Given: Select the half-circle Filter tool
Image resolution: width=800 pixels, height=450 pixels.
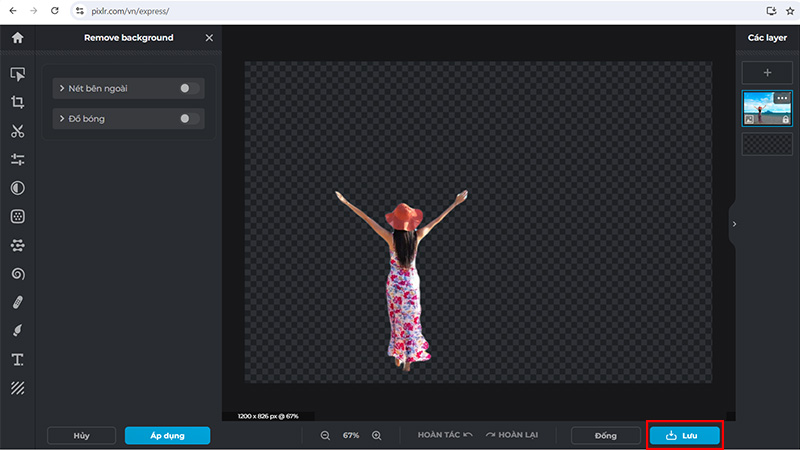Looking at the screenshot, I should 17,188.
